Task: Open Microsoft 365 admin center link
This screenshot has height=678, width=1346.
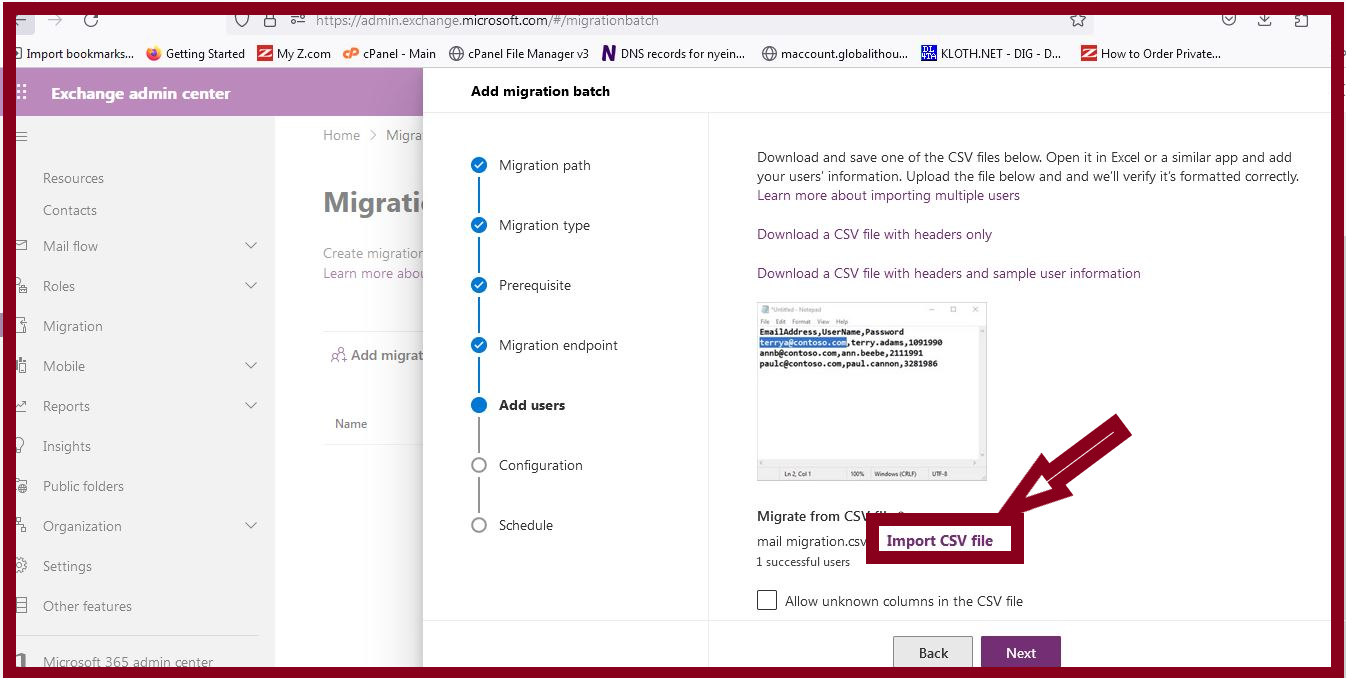Action: pyautogui.click(x=128, y=661)
